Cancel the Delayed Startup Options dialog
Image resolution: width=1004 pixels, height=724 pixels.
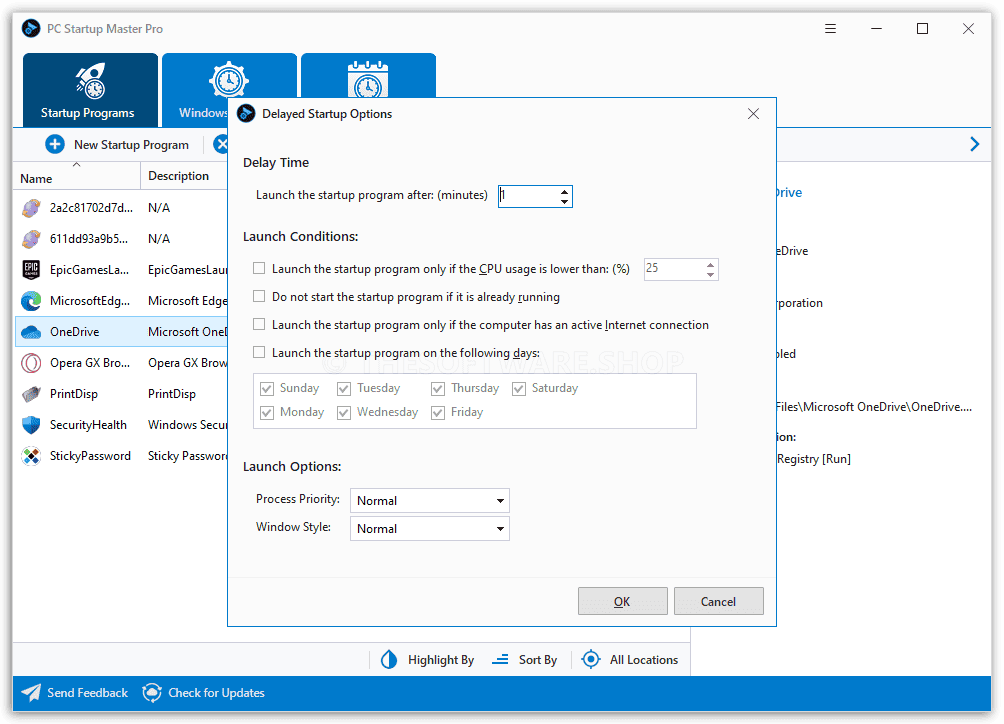pos(718,601)
